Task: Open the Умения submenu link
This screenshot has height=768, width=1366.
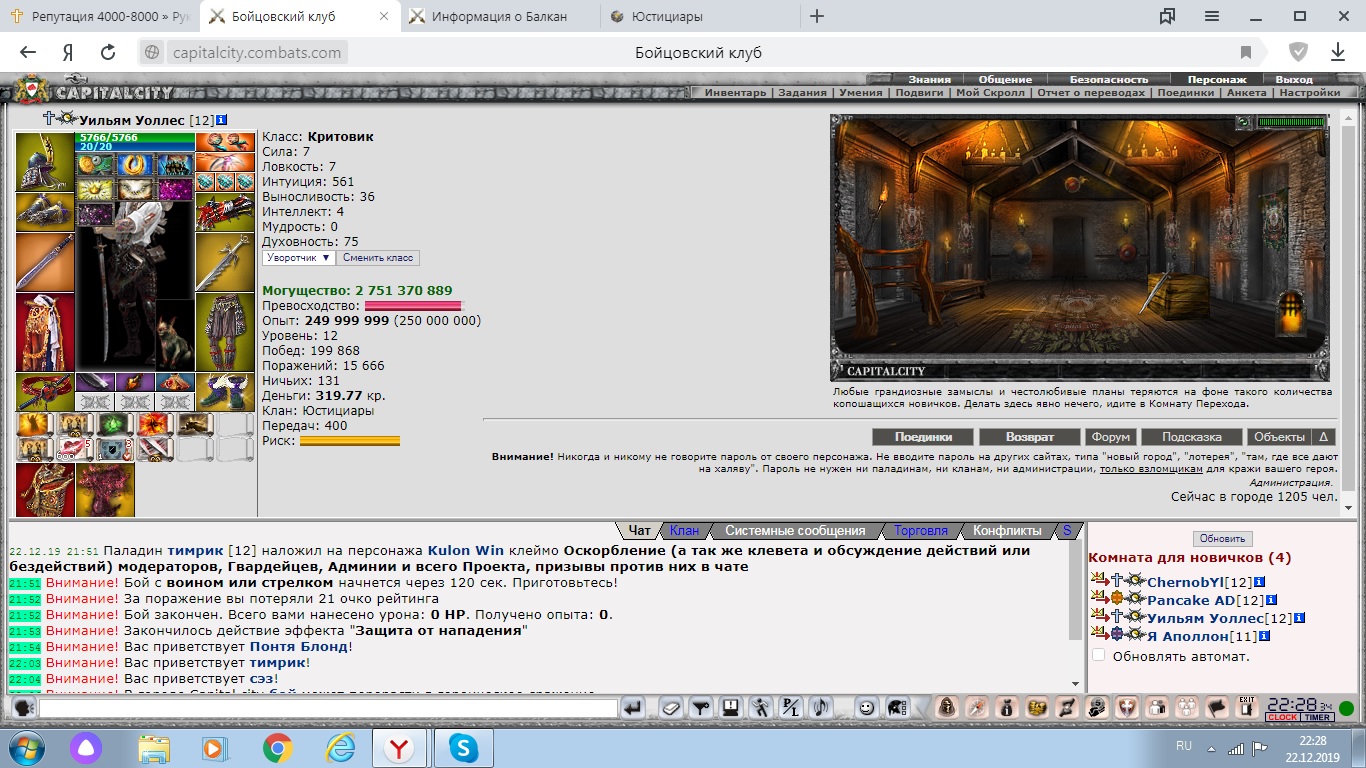Action: click(x=861, y=93)
